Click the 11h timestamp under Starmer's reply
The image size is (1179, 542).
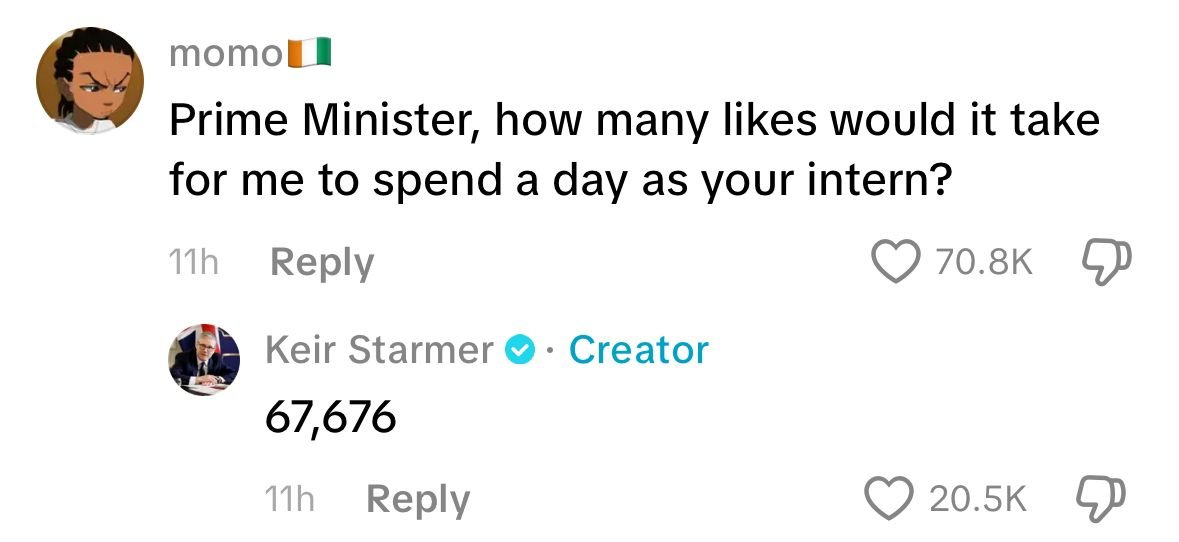point(290,499)
